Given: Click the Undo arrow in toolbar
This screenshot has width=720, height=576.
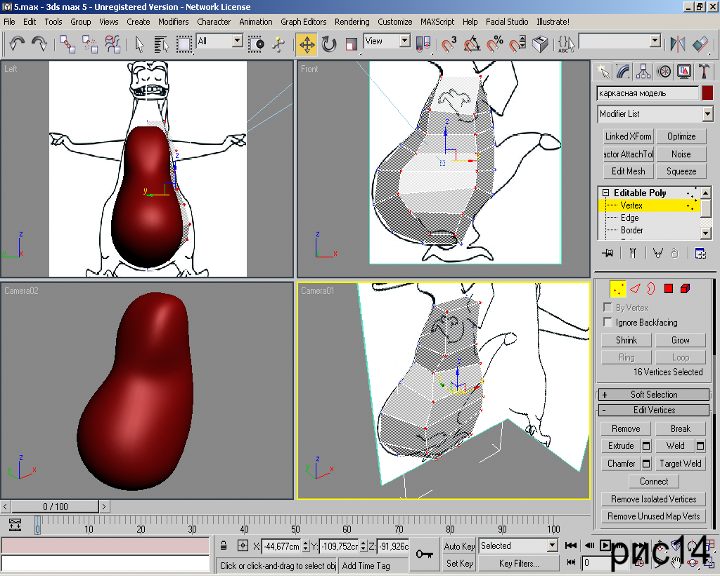Looking at the screenshot, I should pyautogui.click(x=17, y=43).
